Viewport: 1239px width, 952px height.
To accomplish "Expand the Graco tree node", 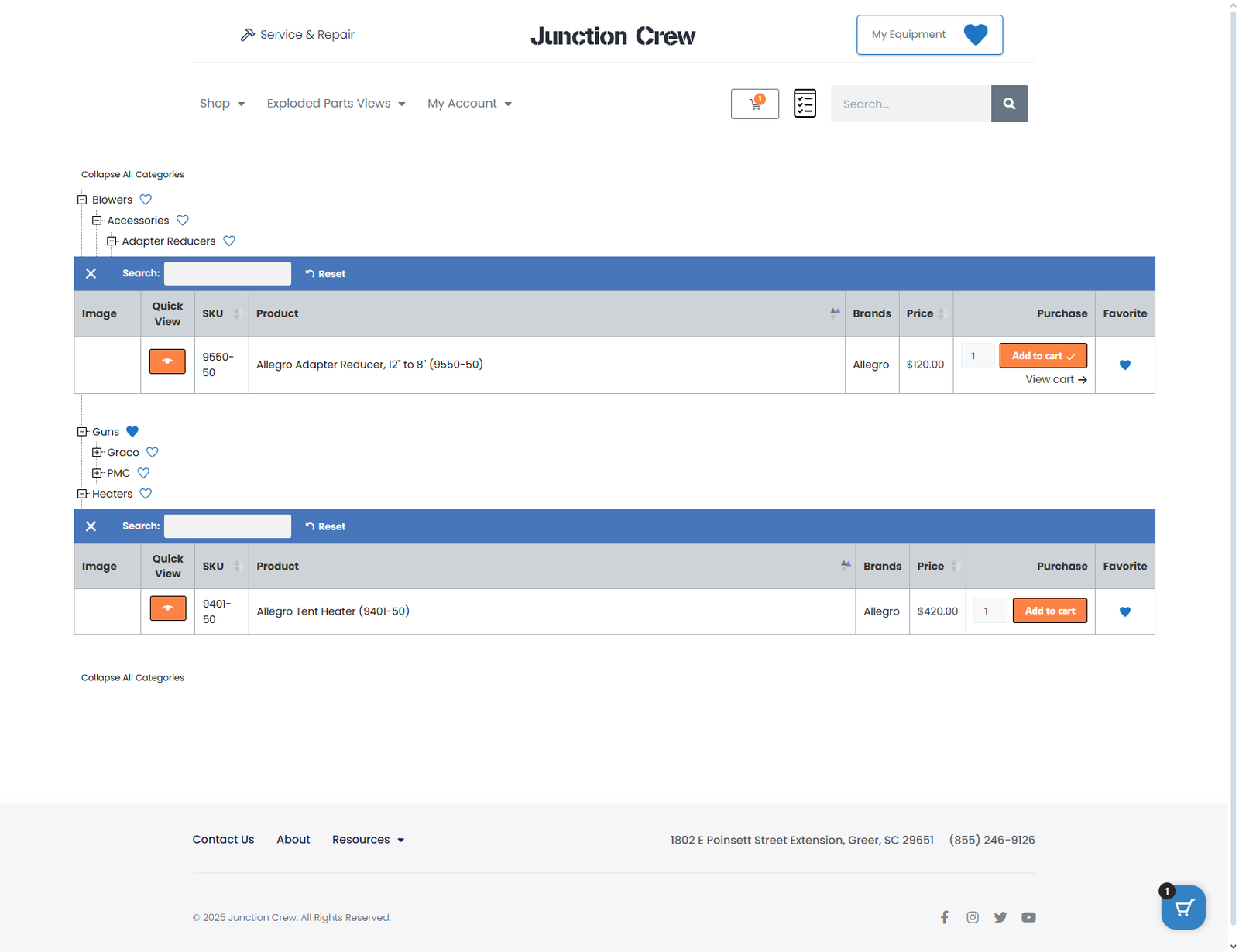I will (97, 453).
